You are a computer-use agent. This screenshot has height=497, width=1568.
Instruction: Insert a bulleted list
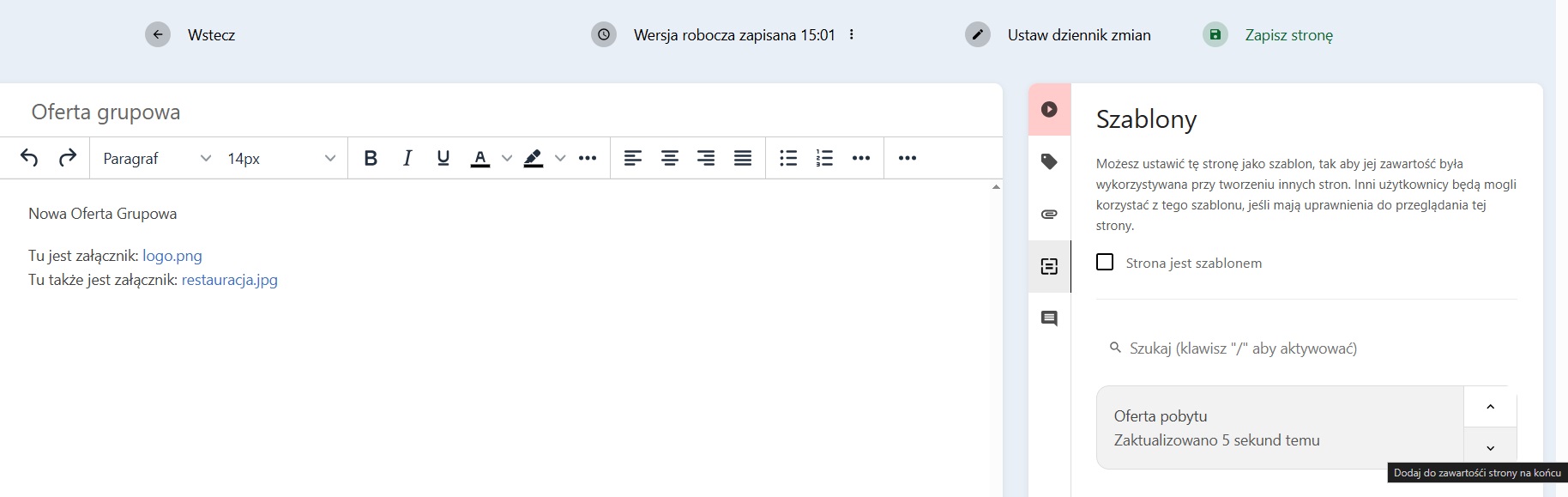click(x=787, y=158)
